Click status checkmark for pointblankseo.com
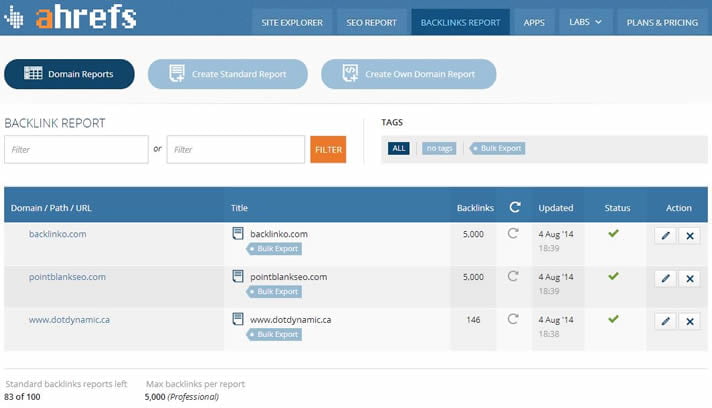The image size is (712, 408). coord(613,276)
